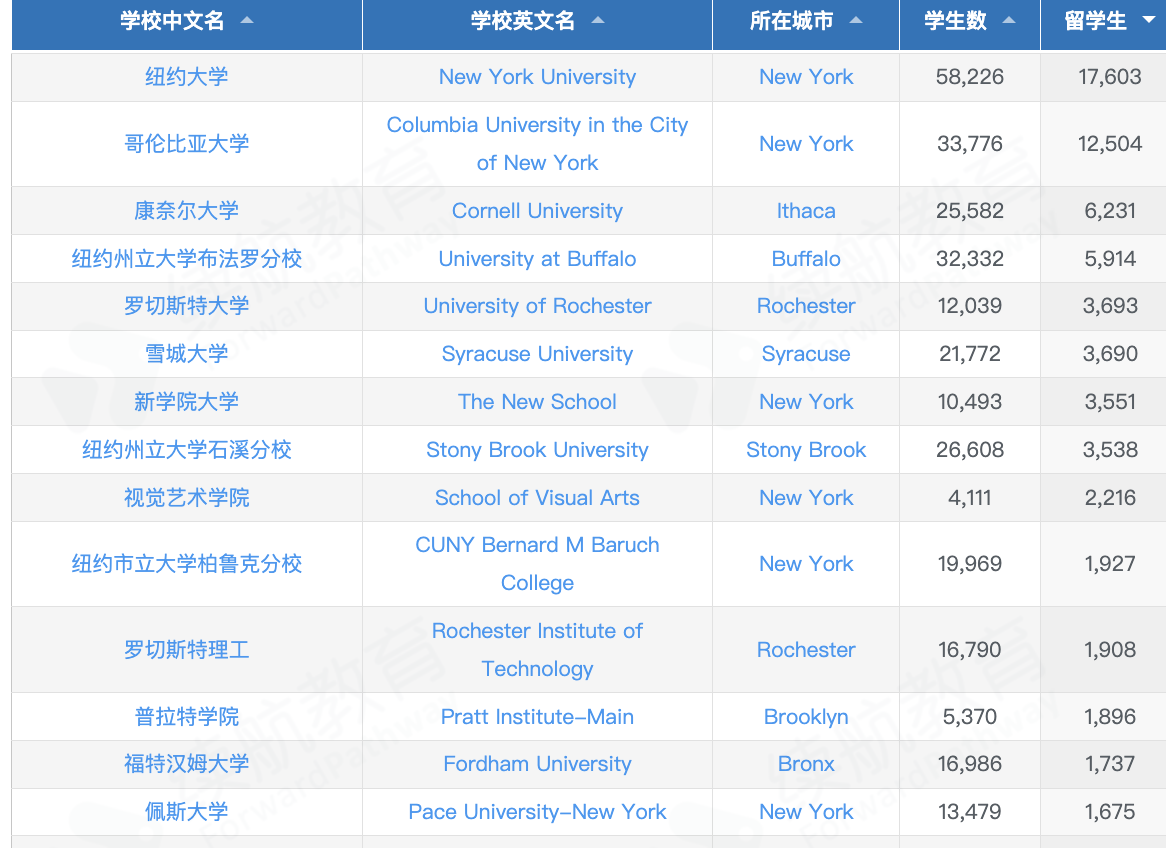Select the Stony Brook city link

click(806, 450)
